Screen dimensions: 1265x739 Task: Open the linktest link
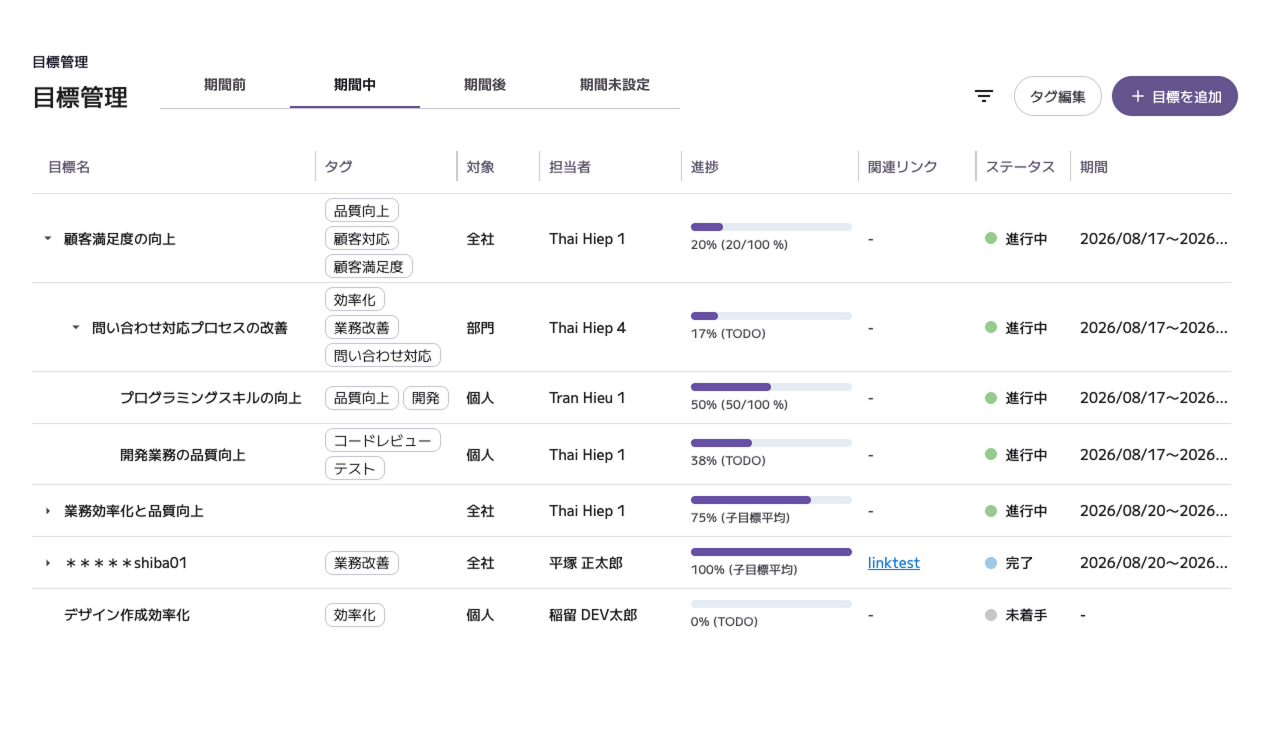click(894, 563)
